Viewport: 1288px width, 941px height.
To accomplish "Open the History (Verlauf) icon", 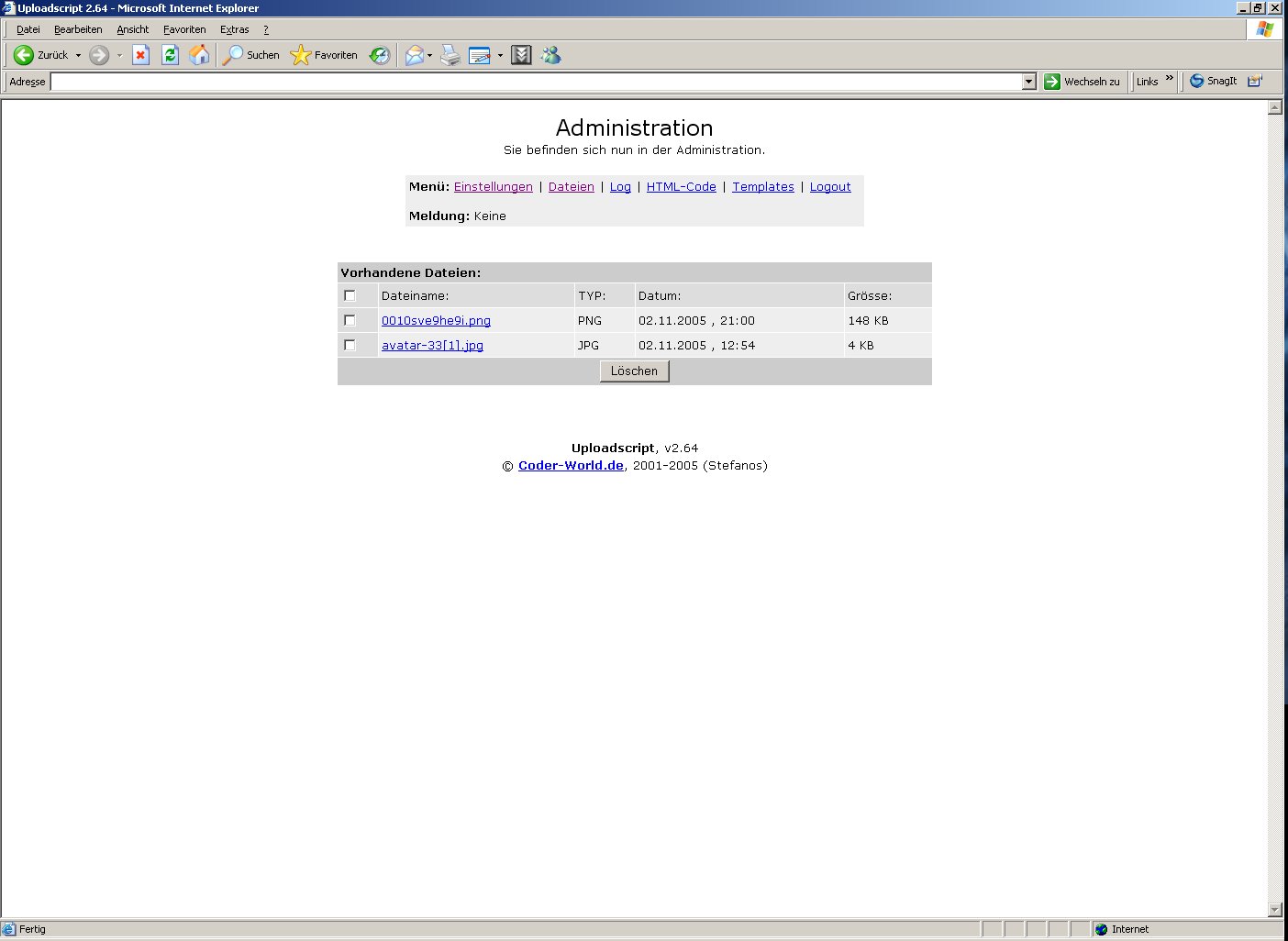I will (380, 55).
